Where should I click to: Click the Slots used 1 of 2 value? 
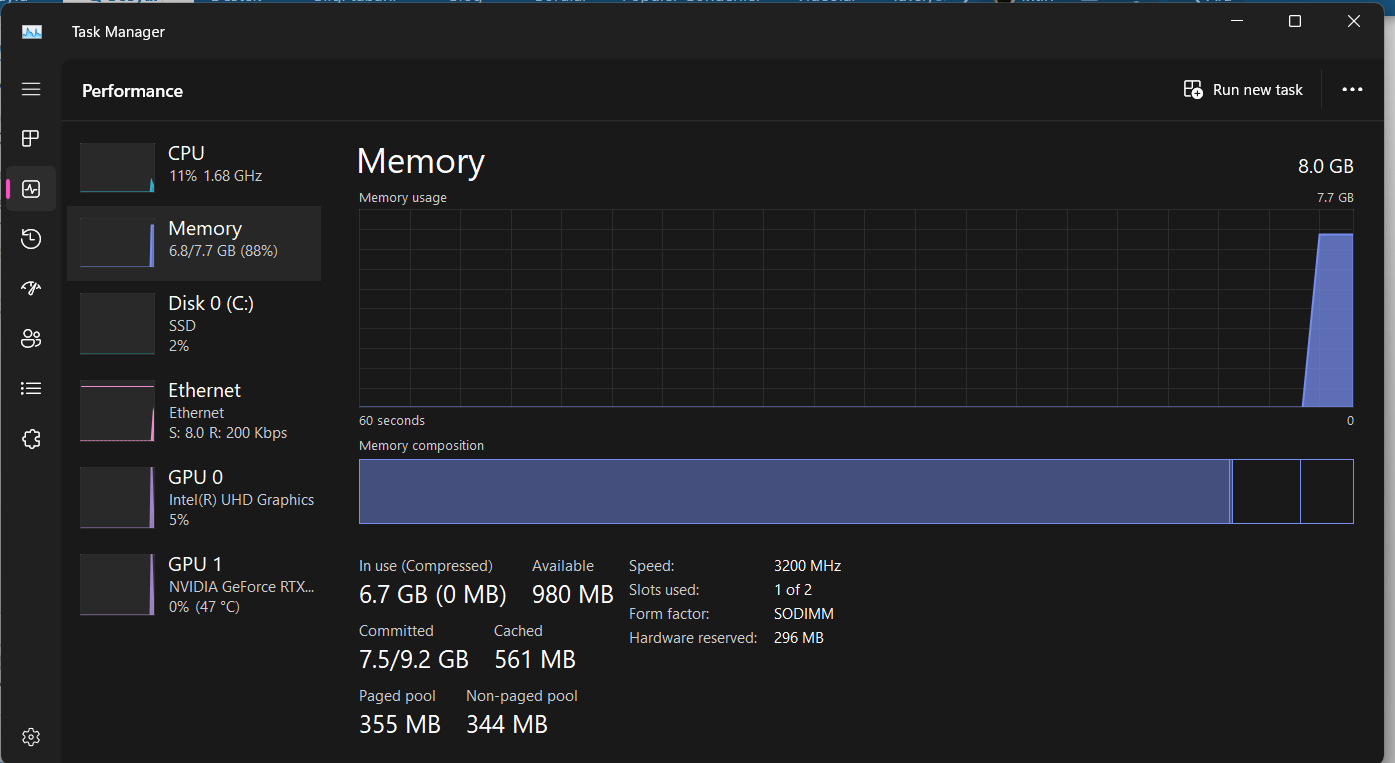tap(793, 590)
